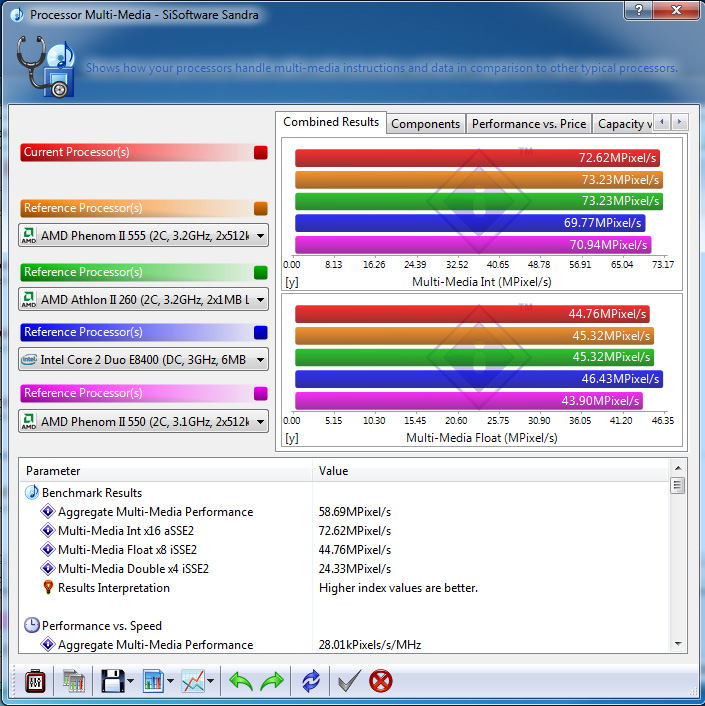Screen dimensions: 705x706
Task: Click the Multi-Media Int (MPixel/s) chart title
Action: [482, 282]
